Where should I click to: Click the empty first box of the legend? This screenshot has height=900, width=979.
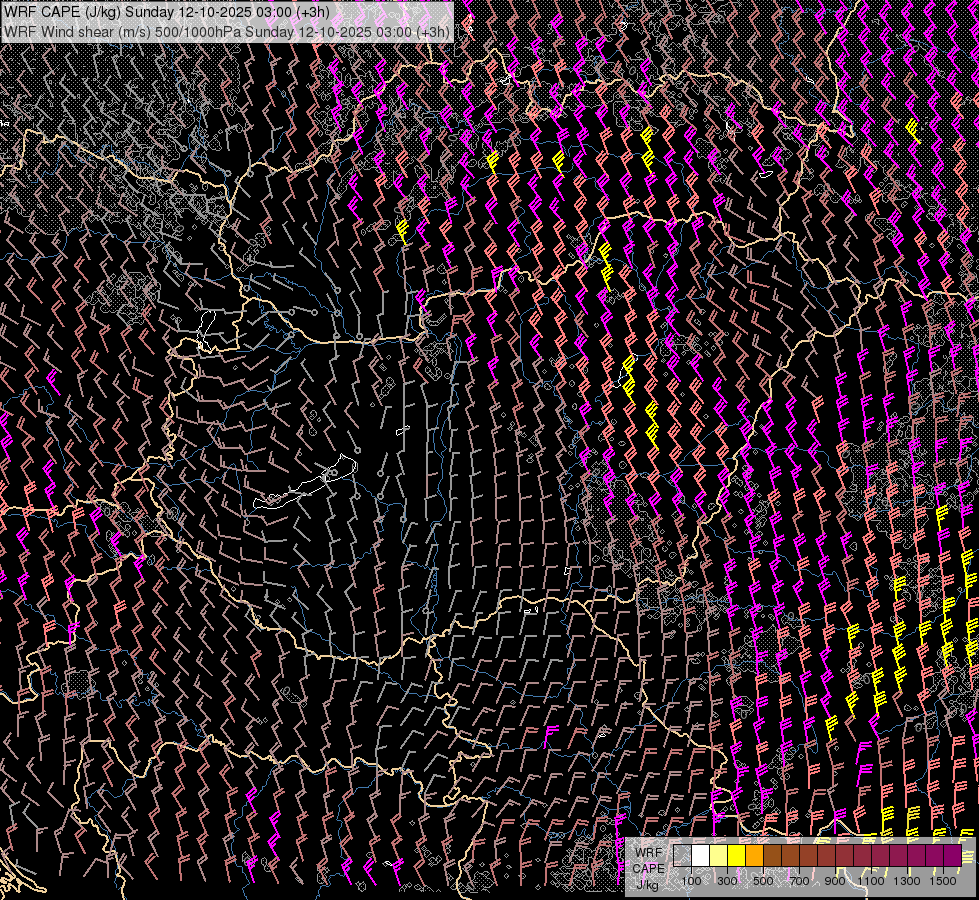click(x=683, y=856)
